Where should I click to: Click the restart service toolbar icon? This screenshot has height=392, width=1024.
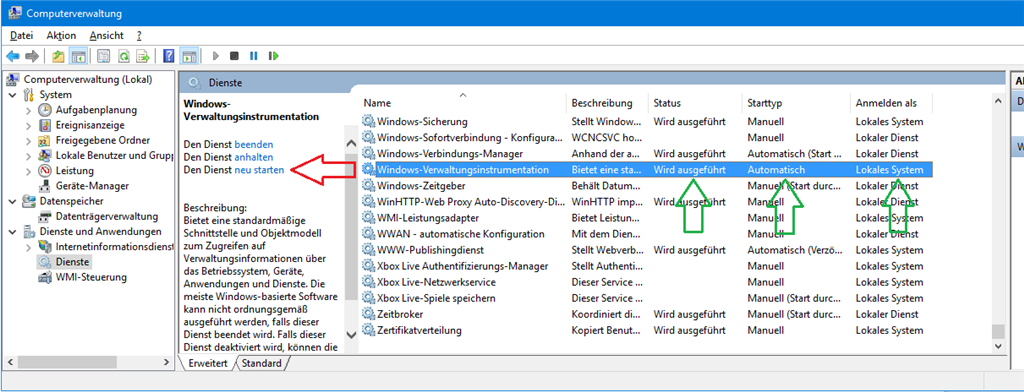(274, 56)
